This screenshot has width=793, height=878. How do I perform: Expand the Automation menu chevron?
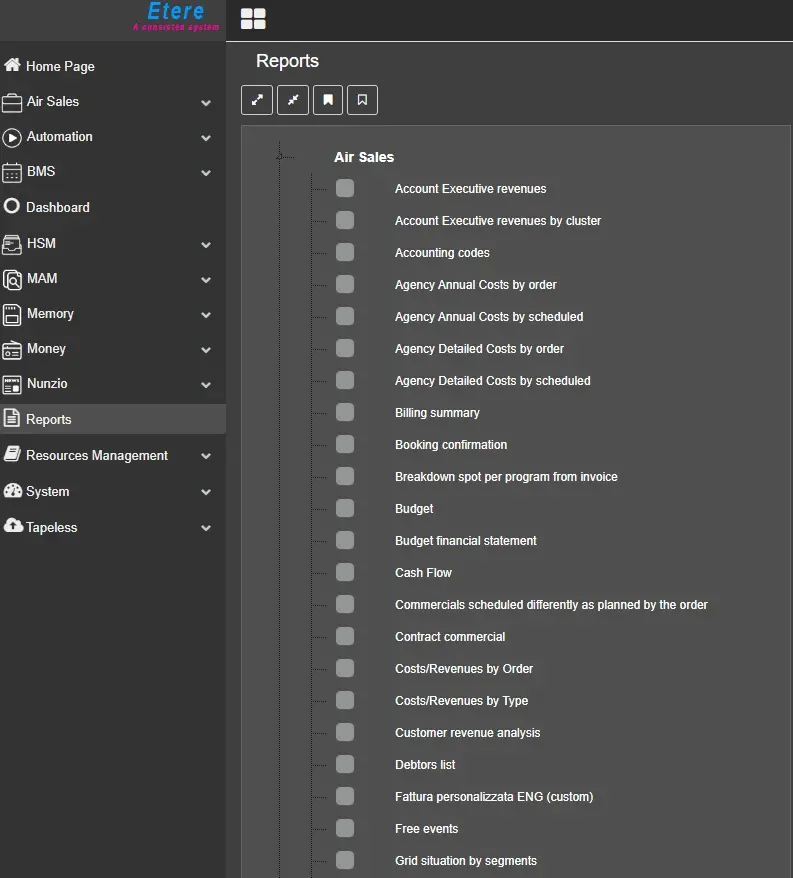(x=206, y=138)
